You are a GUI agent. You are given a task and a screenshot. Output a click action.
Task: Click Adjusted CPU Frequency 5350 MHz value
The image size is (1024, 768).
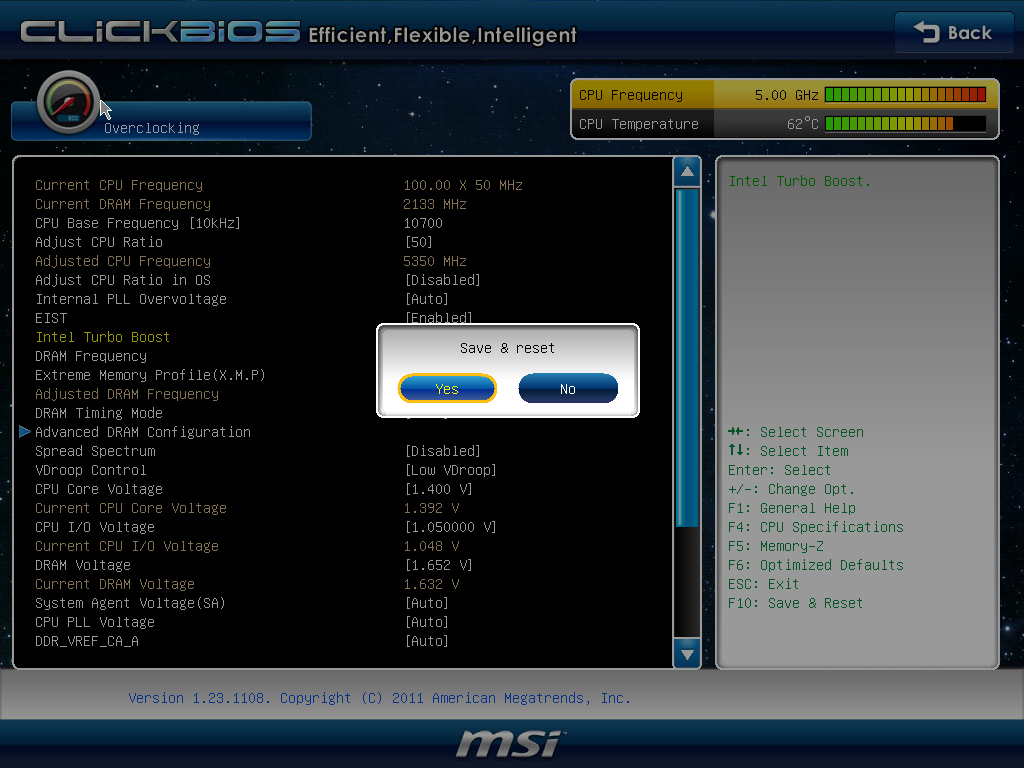[435, 261]
